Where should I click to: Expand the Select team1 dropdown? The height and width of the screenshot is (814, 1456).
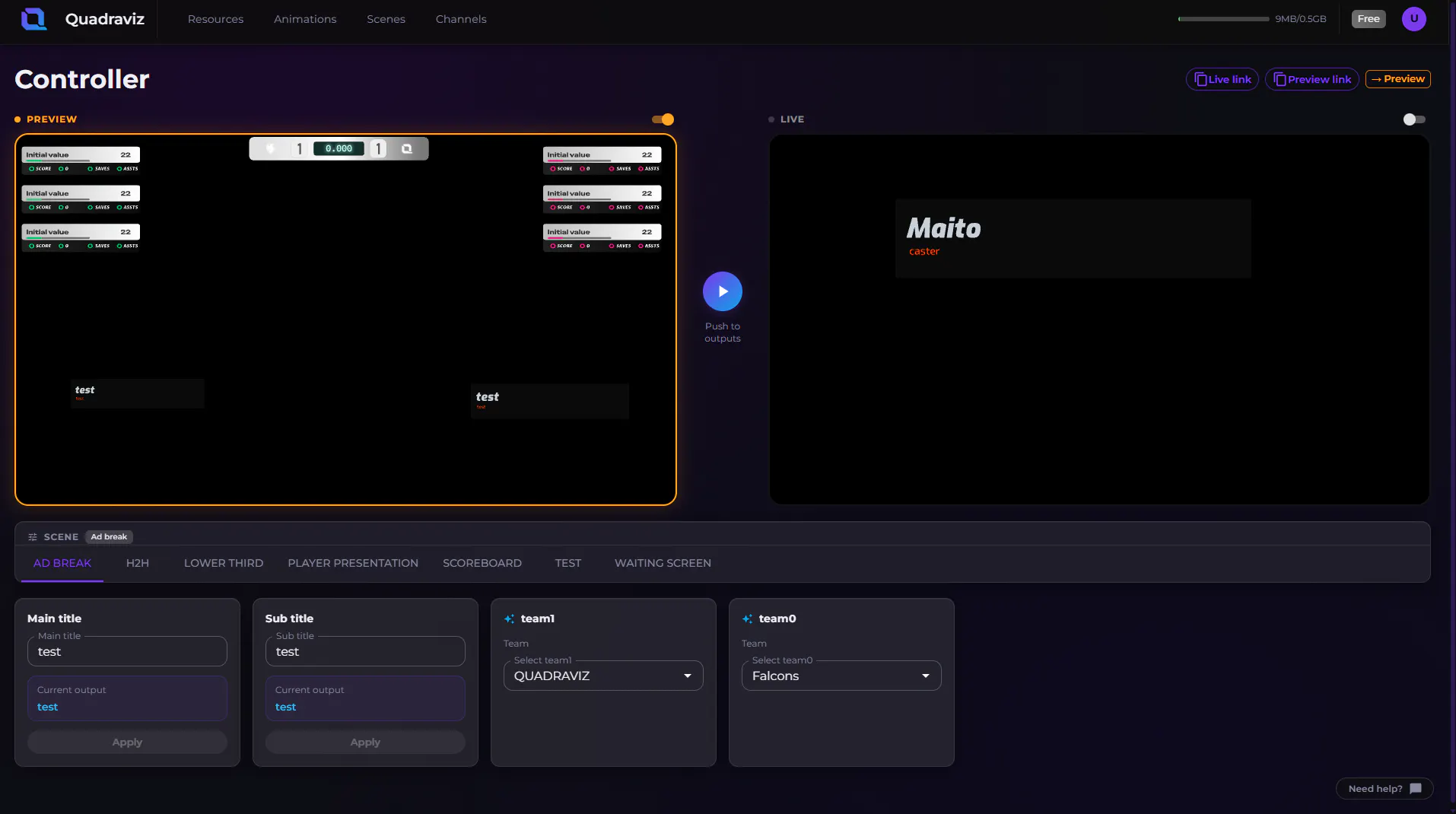tap(603, 676)
